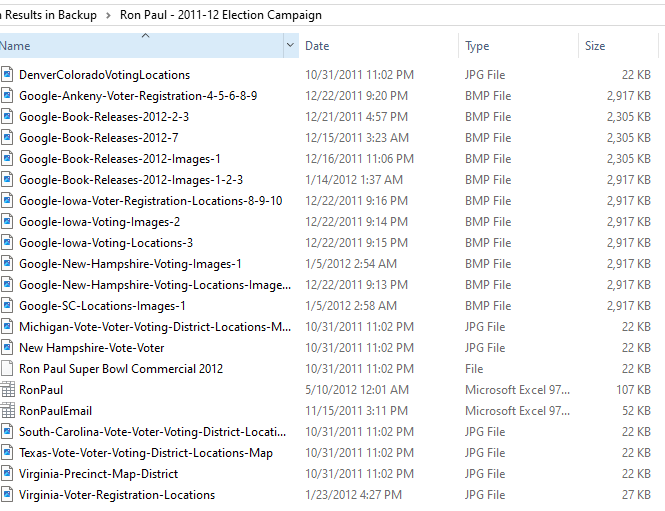Viewport: 665px width, 511px height.
Task: Click the Google-Iowa-Voter-Registration-Locations-8-9-10 icon
Action: click(x=6, y=201)
